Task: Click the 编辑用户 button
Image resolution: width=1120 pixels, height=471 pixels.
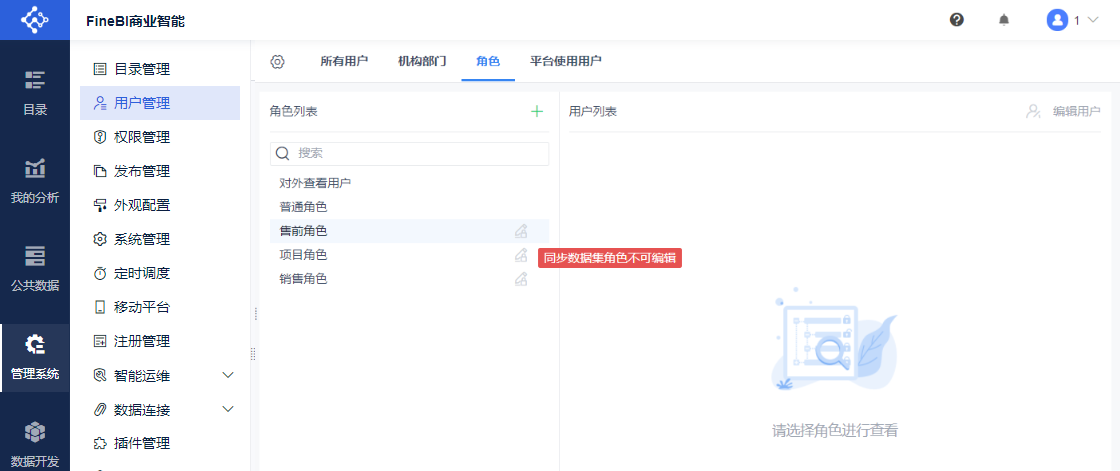Action: point(1064,111)
